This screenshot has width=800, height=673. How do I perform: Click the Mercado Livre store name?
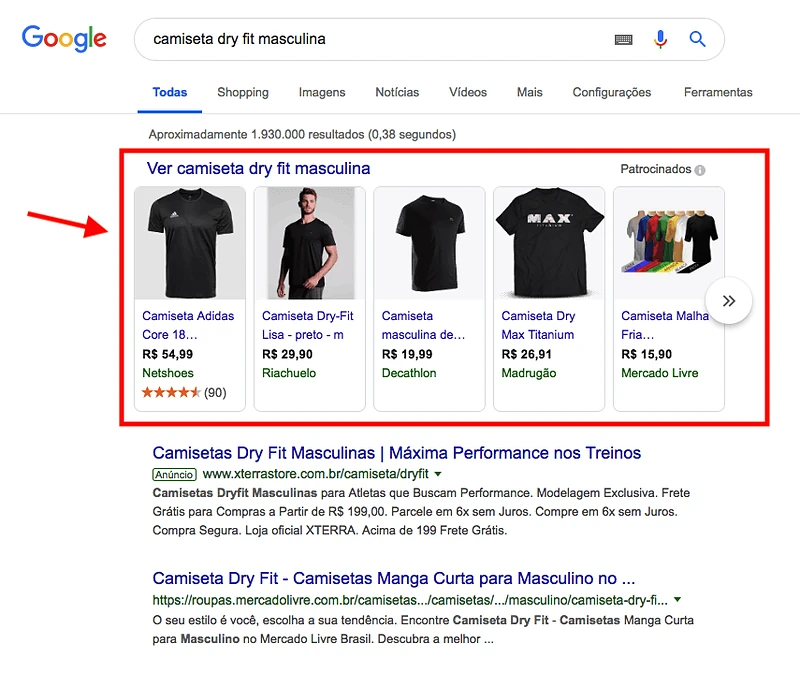(x=659, y=373)
